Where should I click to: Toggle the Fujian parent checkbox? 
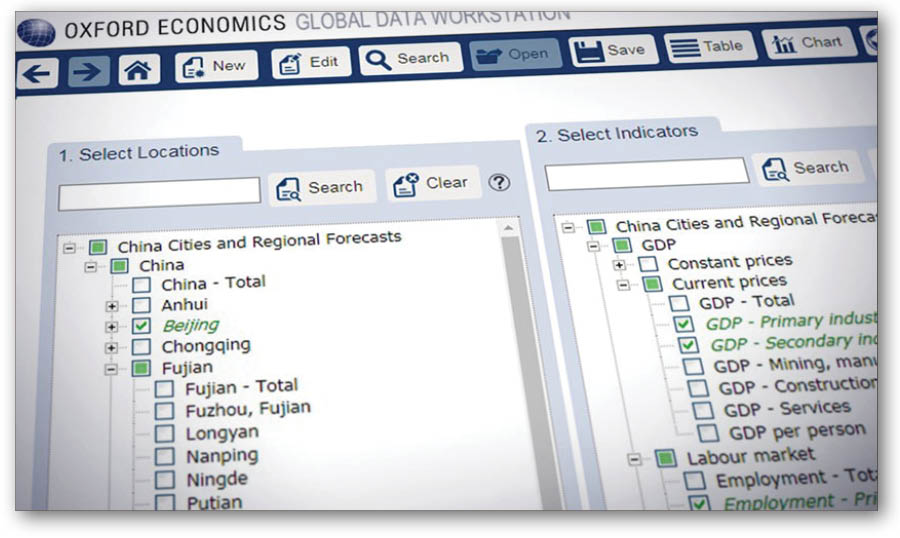pyautogui.click(x=141, y=369)
